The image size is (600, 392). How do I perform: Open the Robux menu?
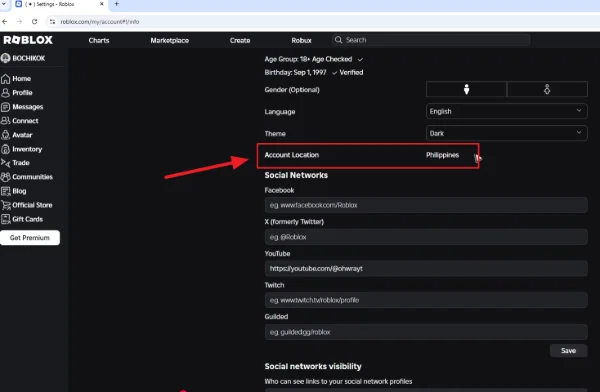pyautogui.click(x=302, y=40)
